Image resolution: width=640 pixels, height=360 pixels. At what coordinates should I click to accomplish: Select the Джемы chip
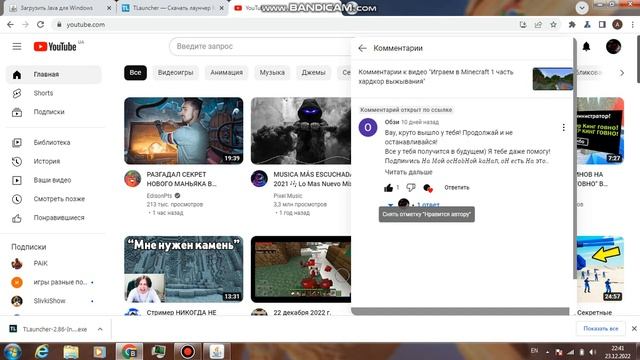tap(313, 73)
